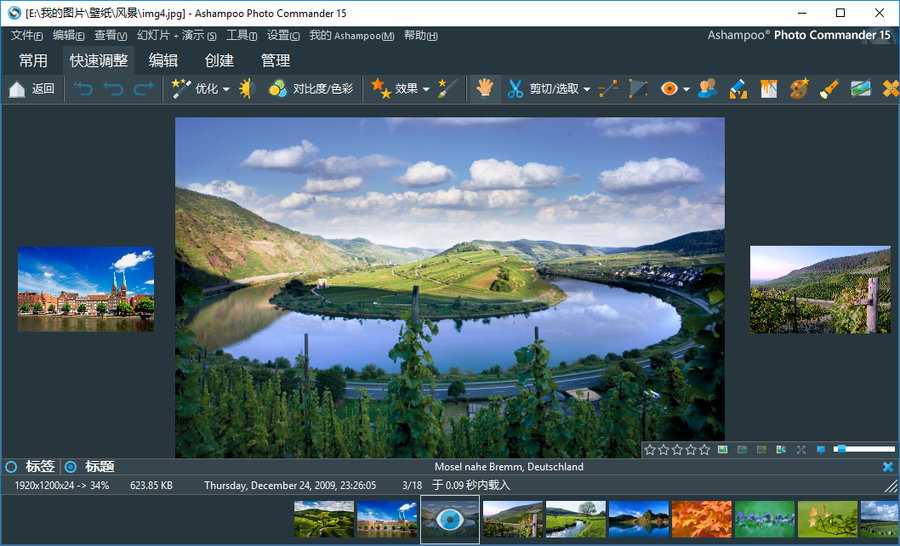Image resolution: width=900 pixels, height=546 pixels.
Task: Click the scissors cut/select icon
Action: click(x=515, y=89)
